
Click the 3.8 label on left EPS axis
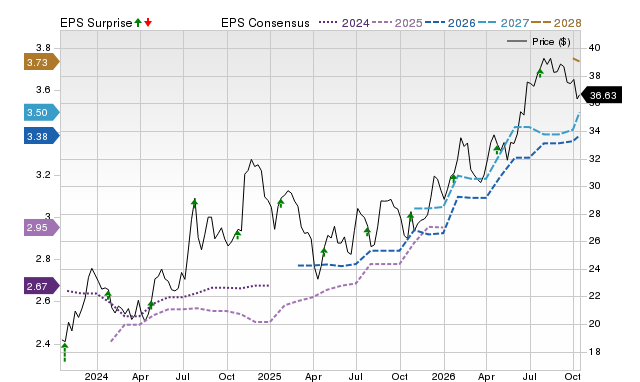(43, 48)
